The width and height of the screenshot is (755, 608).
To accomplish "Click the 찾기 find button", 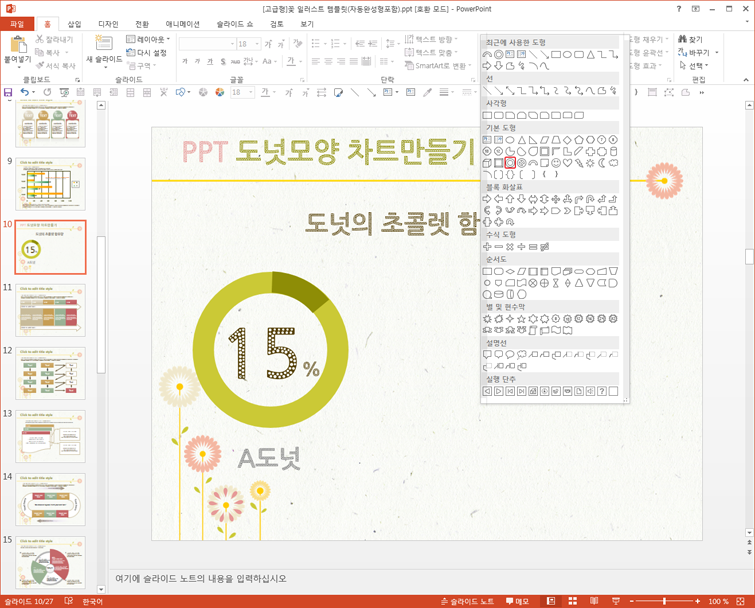I will 690,39.
